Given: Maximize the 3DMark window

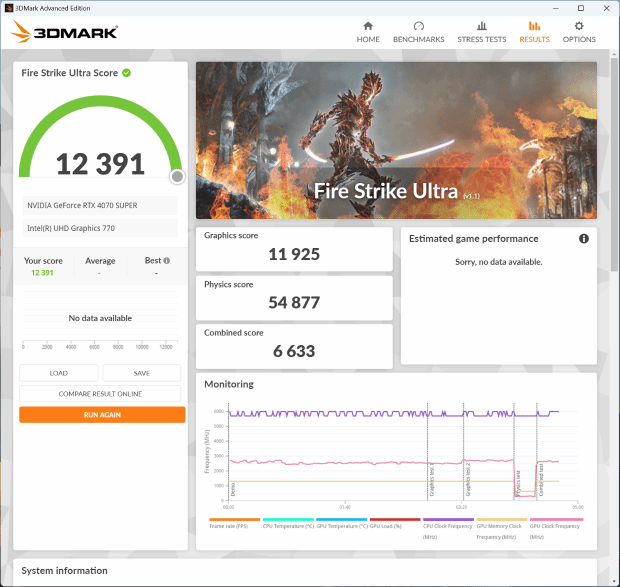Looking at the screenshot, I should click(x=581, y=8).
